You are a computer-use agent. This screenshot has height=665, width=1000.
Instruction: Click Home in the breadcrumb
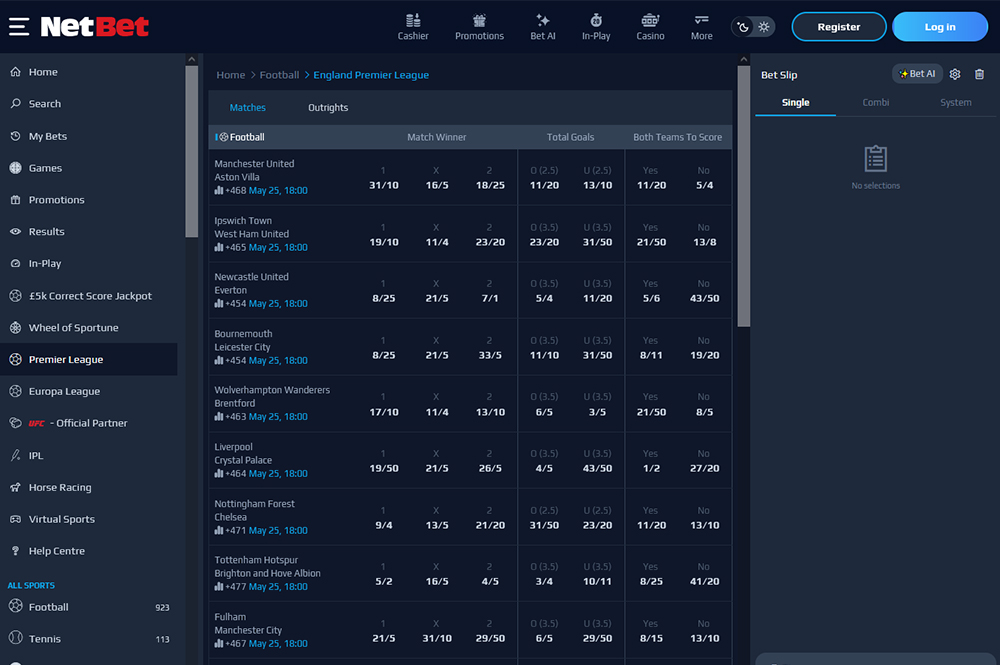coord(230,75)
